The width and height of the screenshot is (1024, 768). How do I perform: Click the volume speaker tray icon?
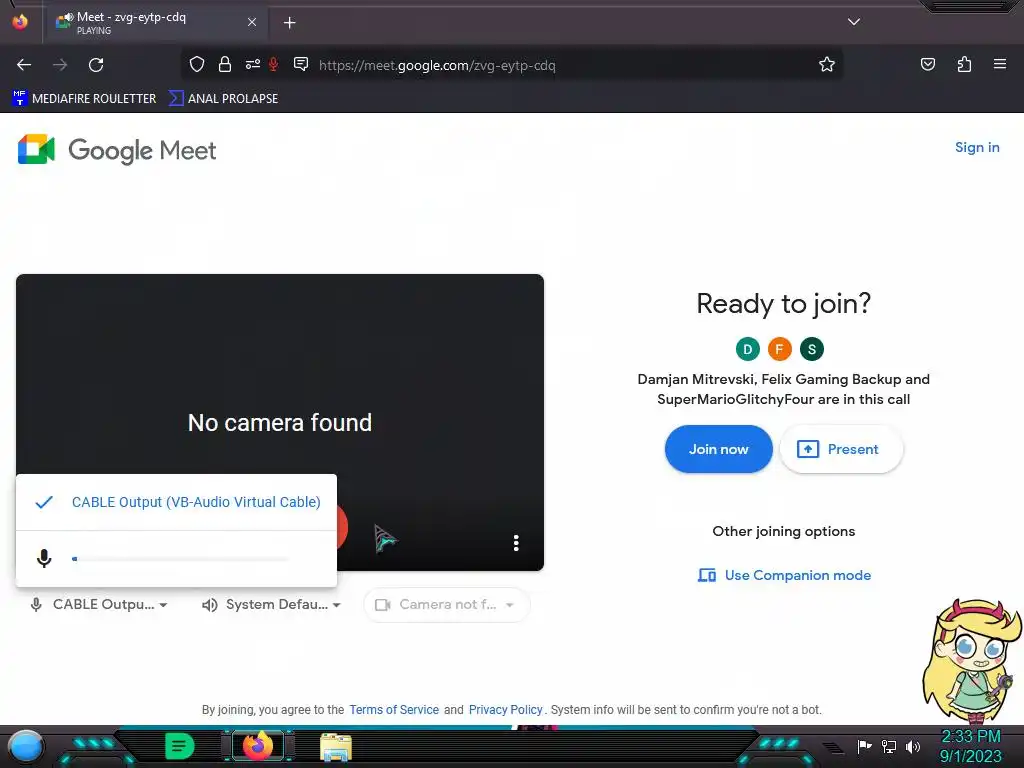click(x=913, y=746)
